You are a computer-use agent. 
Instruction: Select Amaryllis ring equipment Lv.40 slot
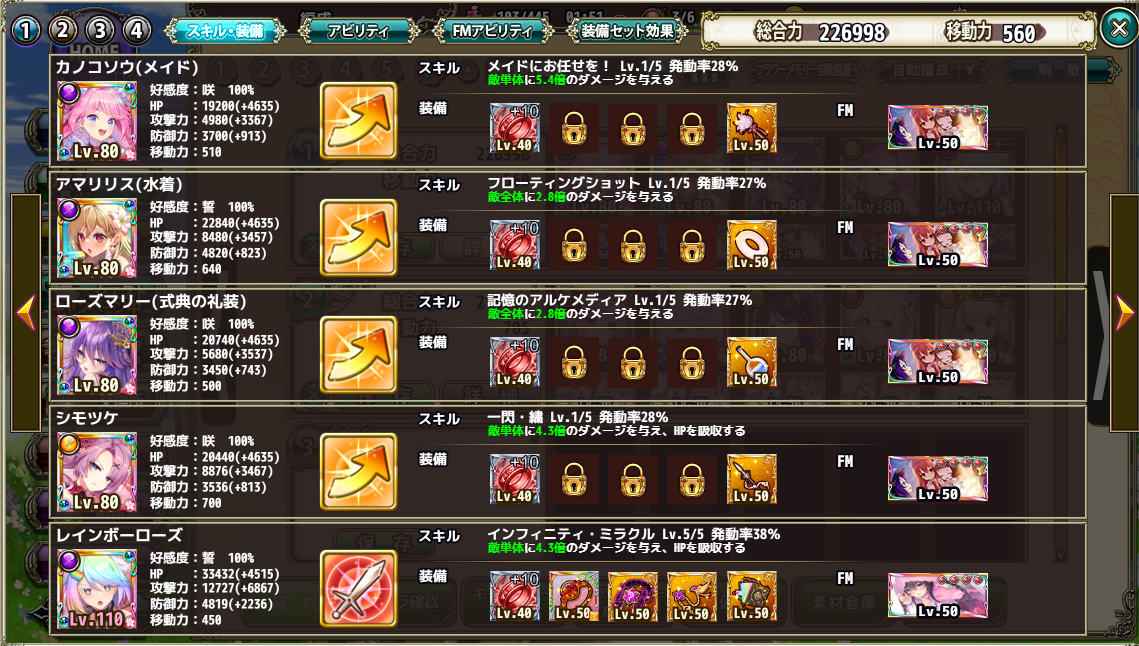pyautogui.click(x=515, y=245)
